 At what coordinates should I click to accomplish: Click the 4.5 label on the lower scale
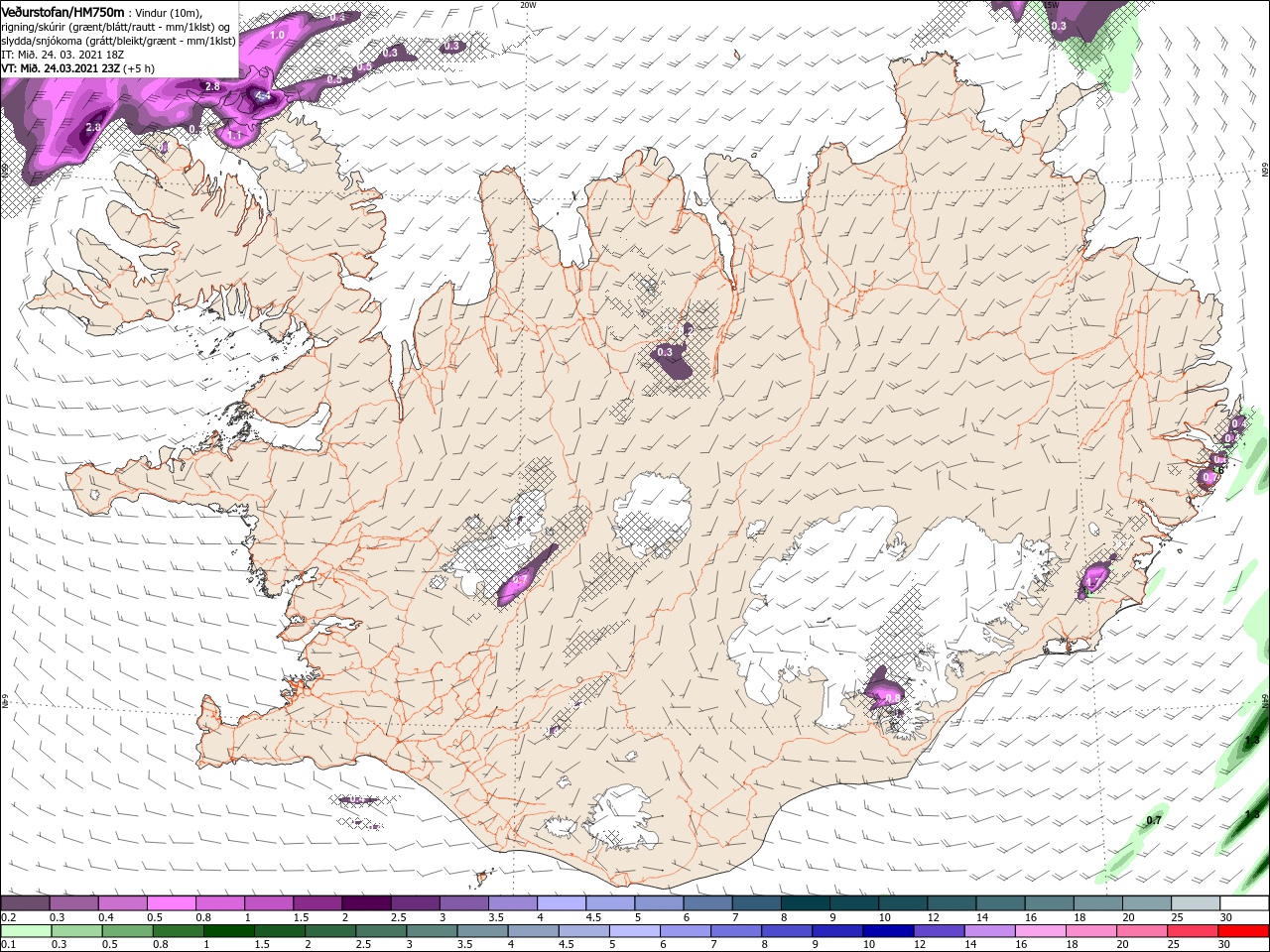tap(567, 944)
